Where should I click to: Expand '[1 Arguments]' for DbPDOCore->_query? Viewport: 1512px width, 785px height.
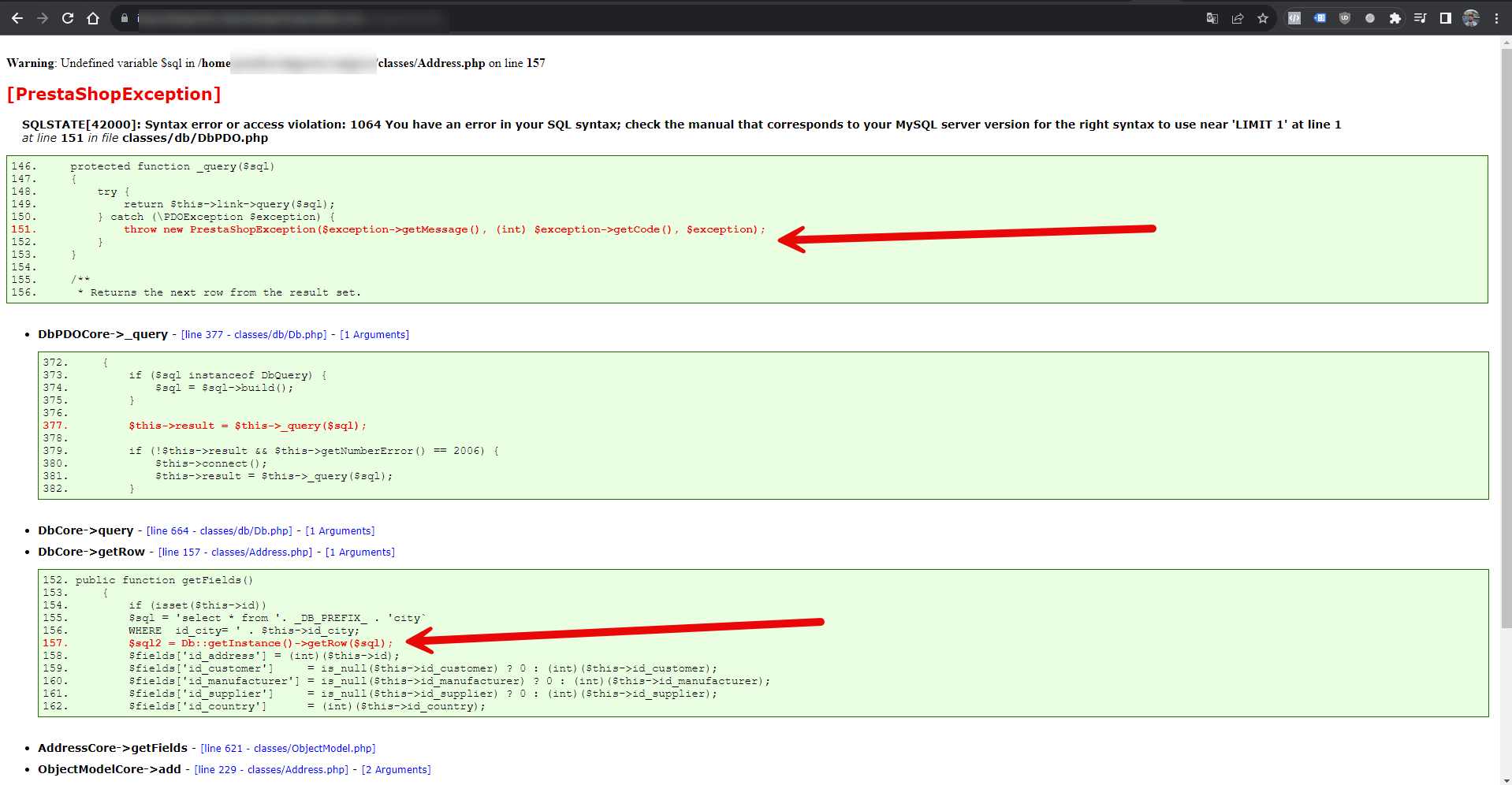pos(374,335)
